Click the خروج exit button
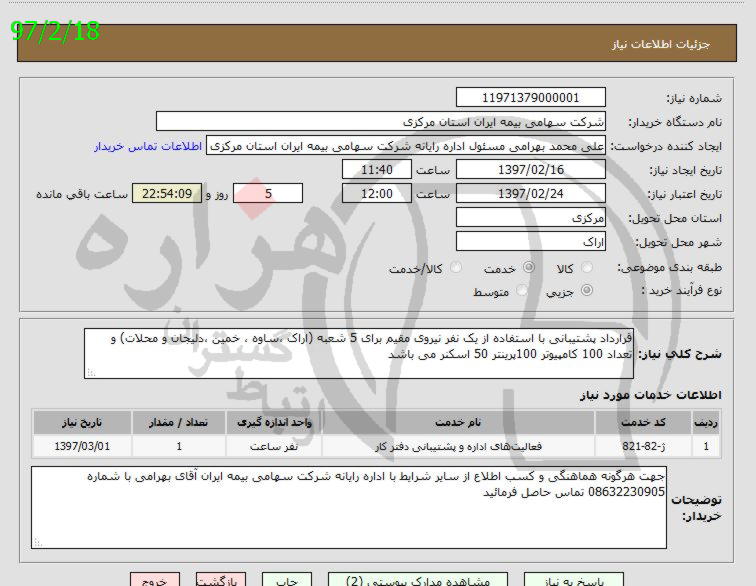The height and width of the screenshot is (586, 756). pyautogui.click(x=155, y=580)
